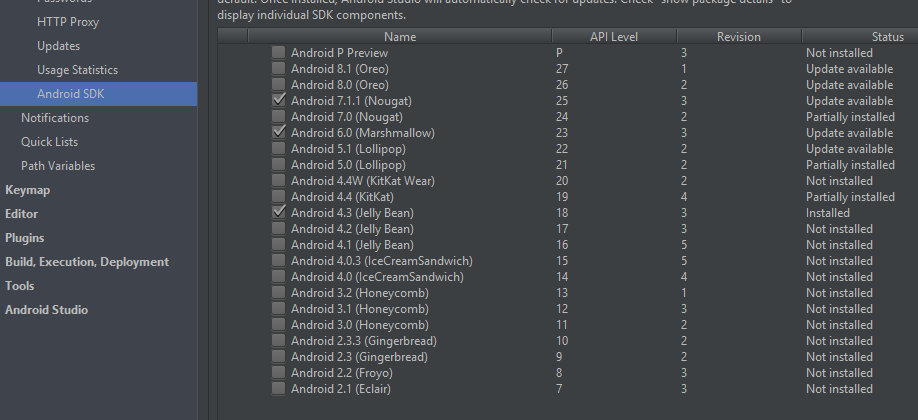The image size is (918, 420).
Task: Go to the Updates settings page
Action: tap(58, 46)
